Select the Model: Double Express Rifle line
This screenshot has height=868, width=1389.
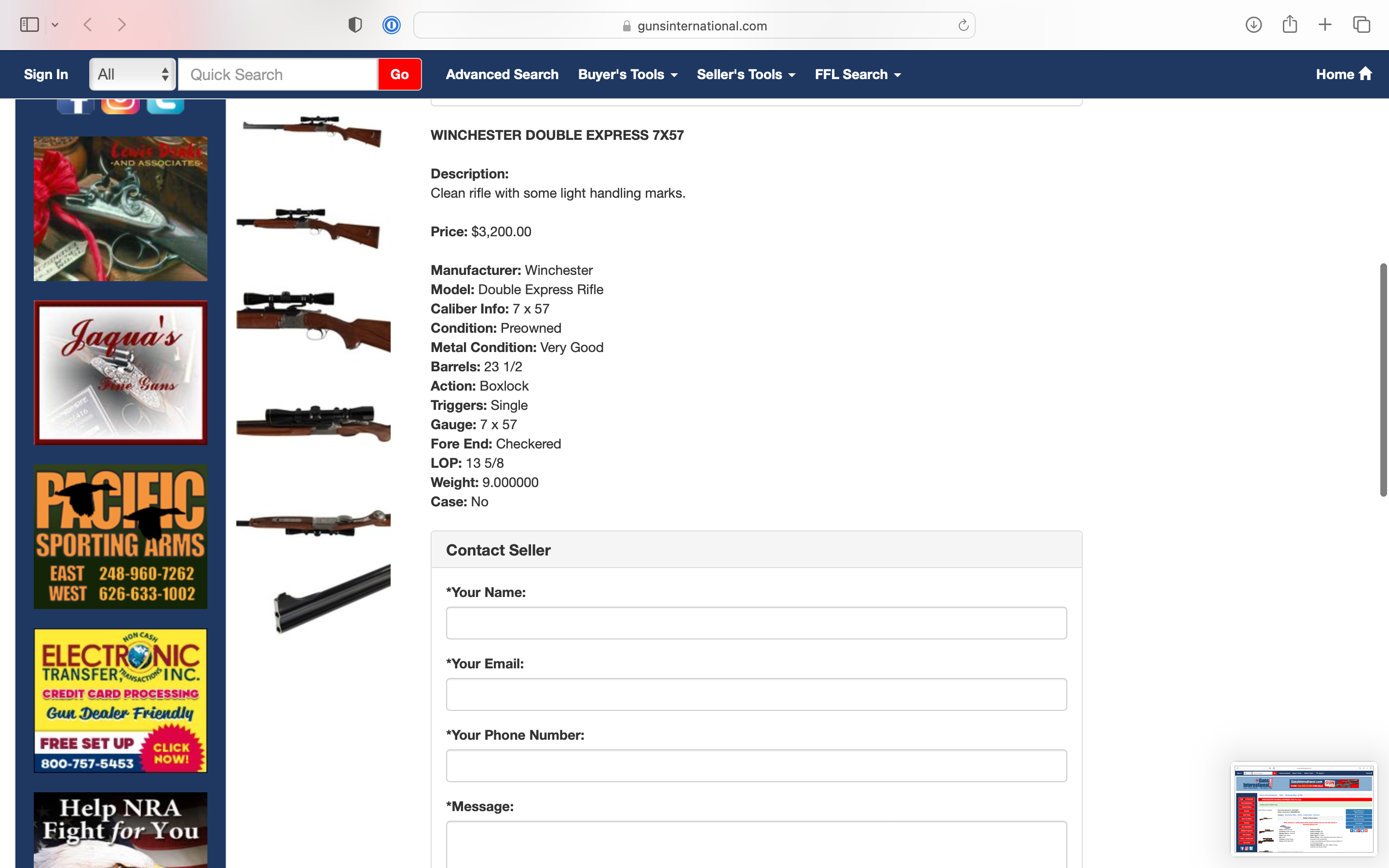(x=517, y=289)
